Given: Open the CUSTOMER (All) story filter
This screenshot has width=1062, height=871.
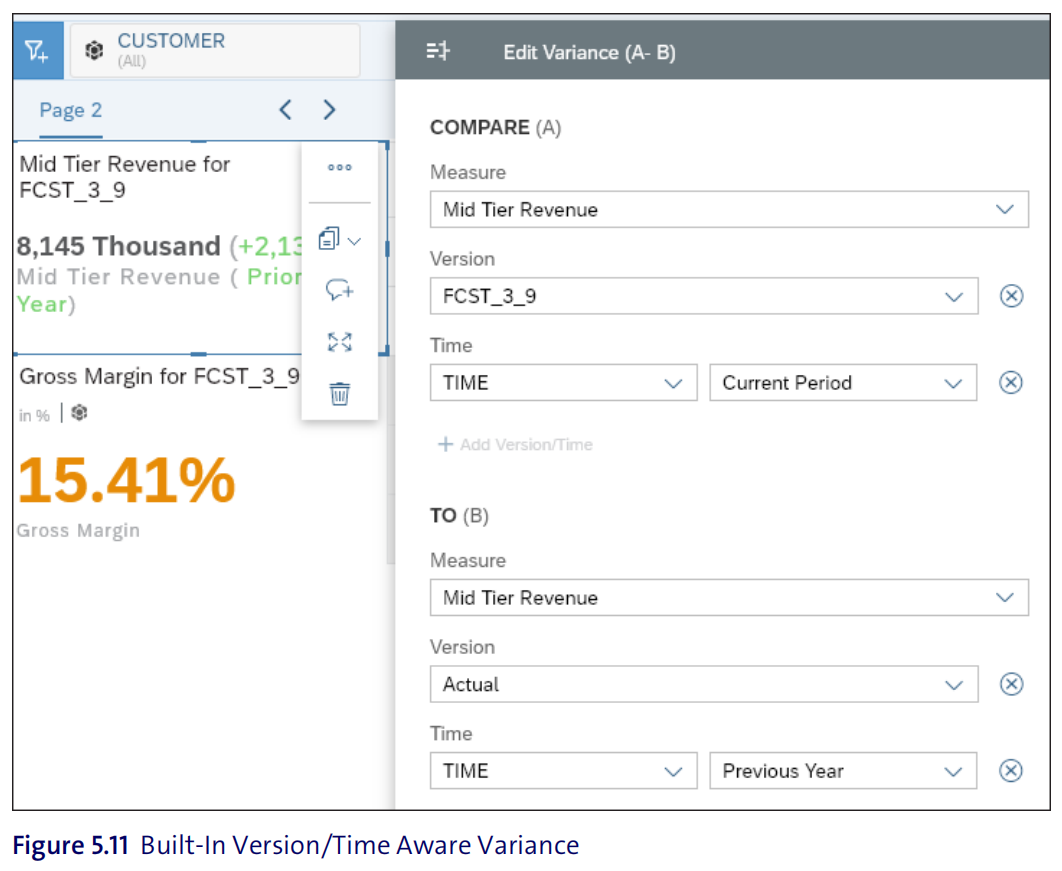Looking at the screenshot, I should click(215, 51).
